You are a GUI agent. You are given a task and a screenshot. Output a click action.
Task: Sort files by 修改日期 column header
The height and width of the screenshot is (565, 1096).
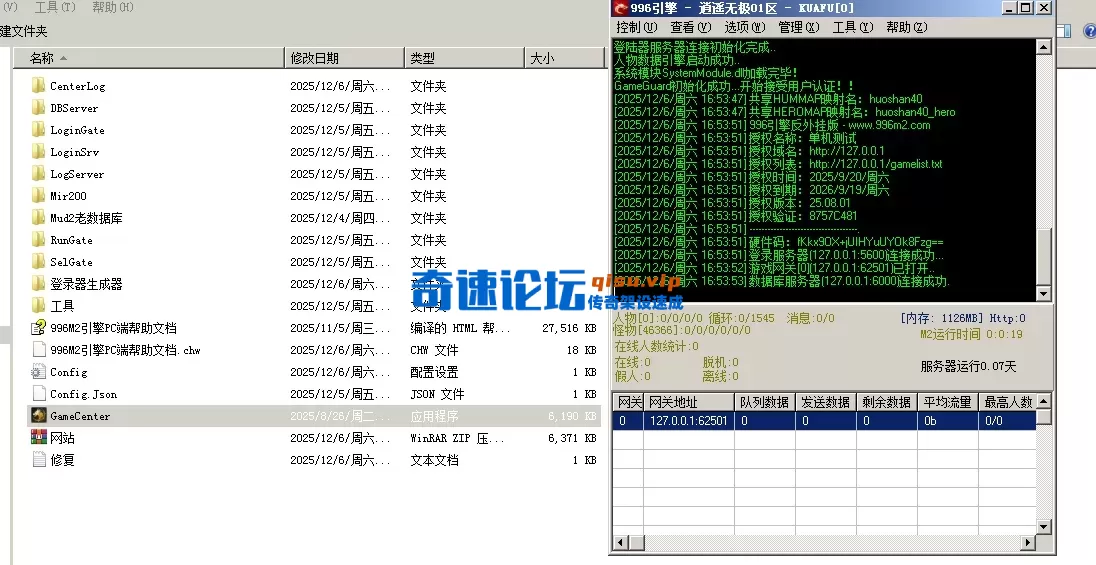pyautogui.click(x=345, y=58)
